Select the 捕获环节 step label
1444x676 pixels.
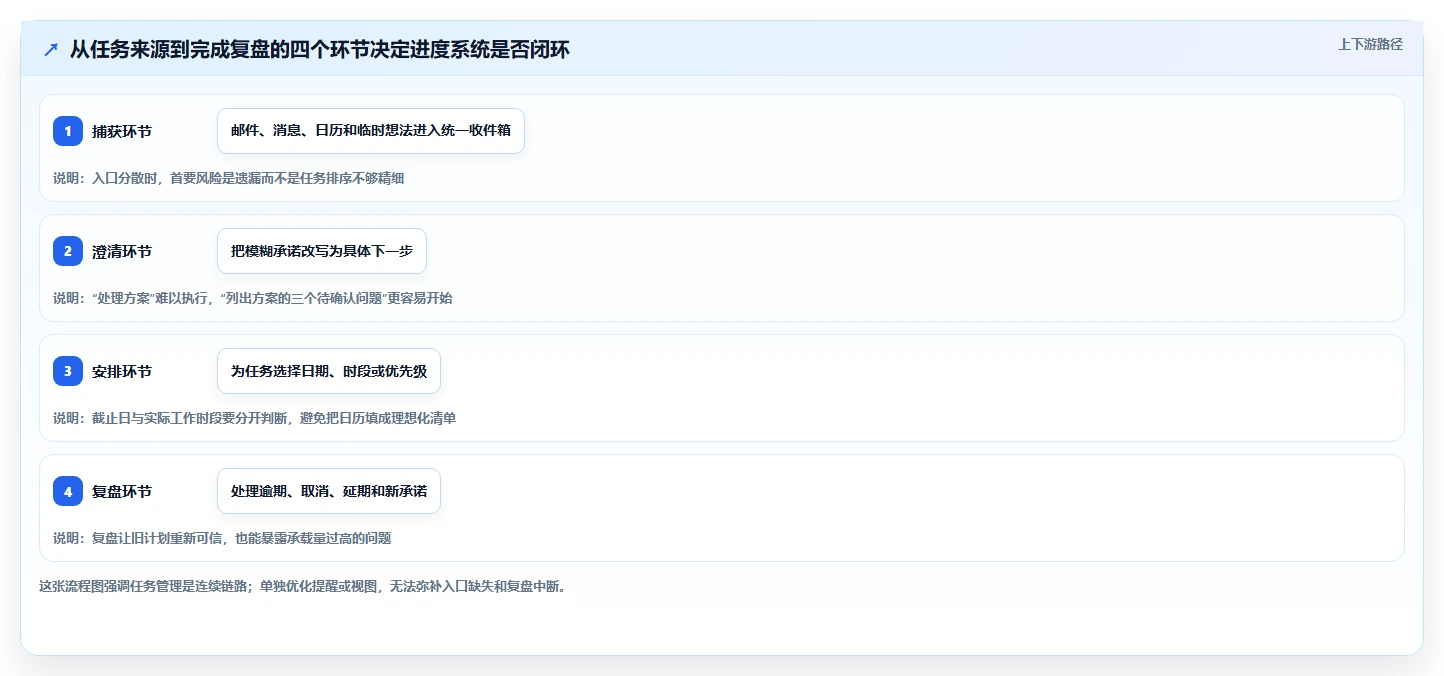pos(122,131)
